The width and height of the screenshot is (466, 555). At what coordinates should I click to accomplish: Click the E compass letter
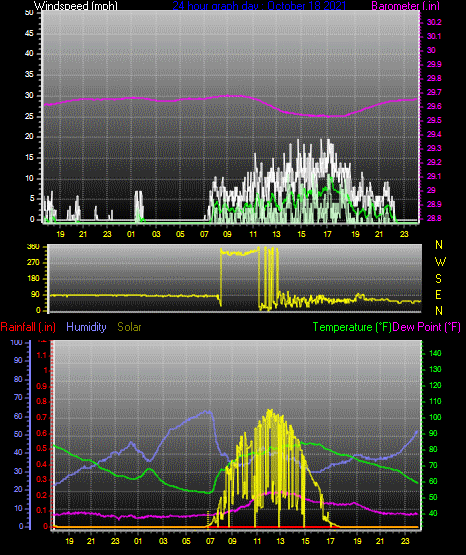click(438, 295)
